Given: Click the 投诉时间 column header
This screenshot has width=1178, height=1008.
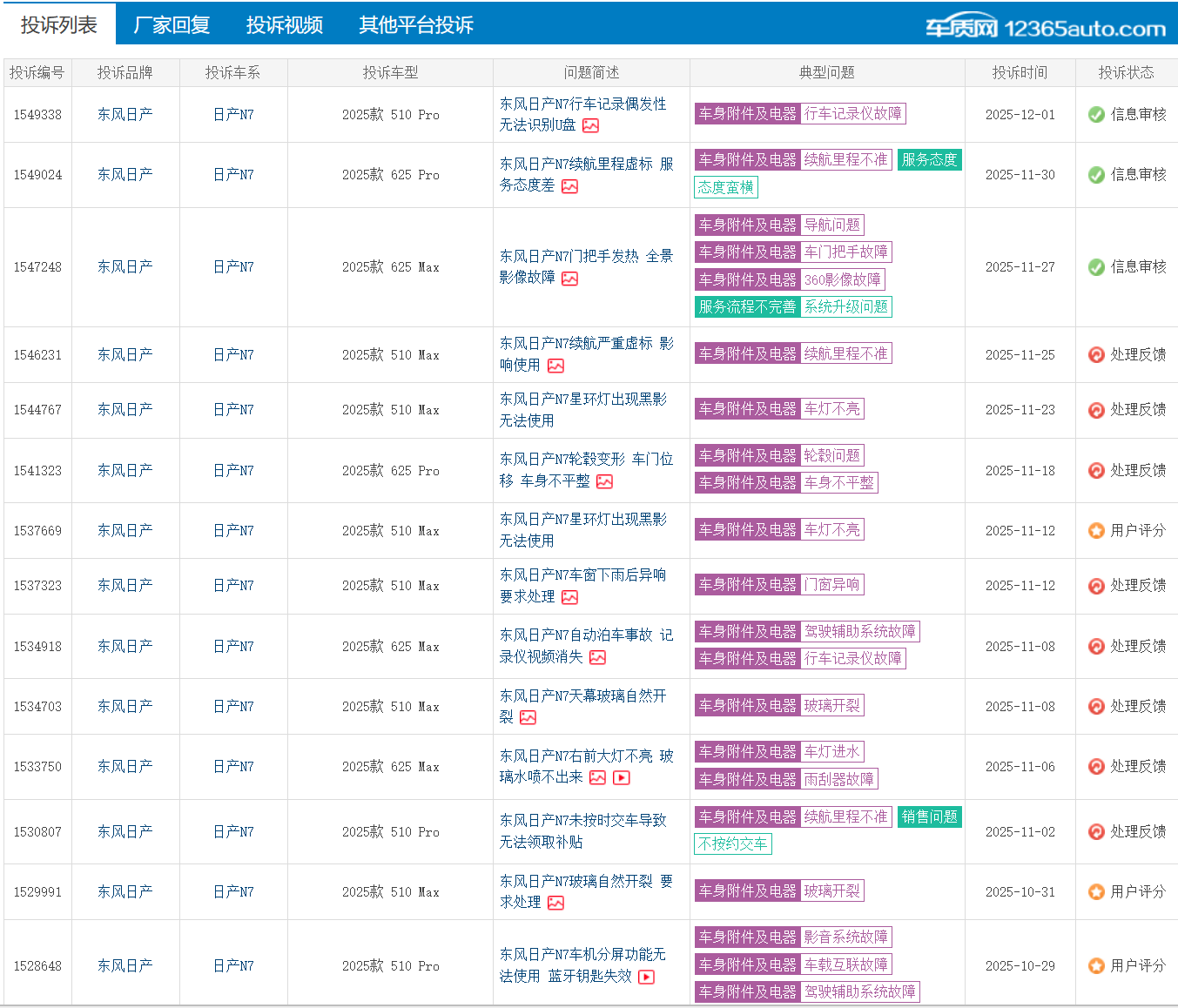Looking at the screenshot, I should 1020,73.
